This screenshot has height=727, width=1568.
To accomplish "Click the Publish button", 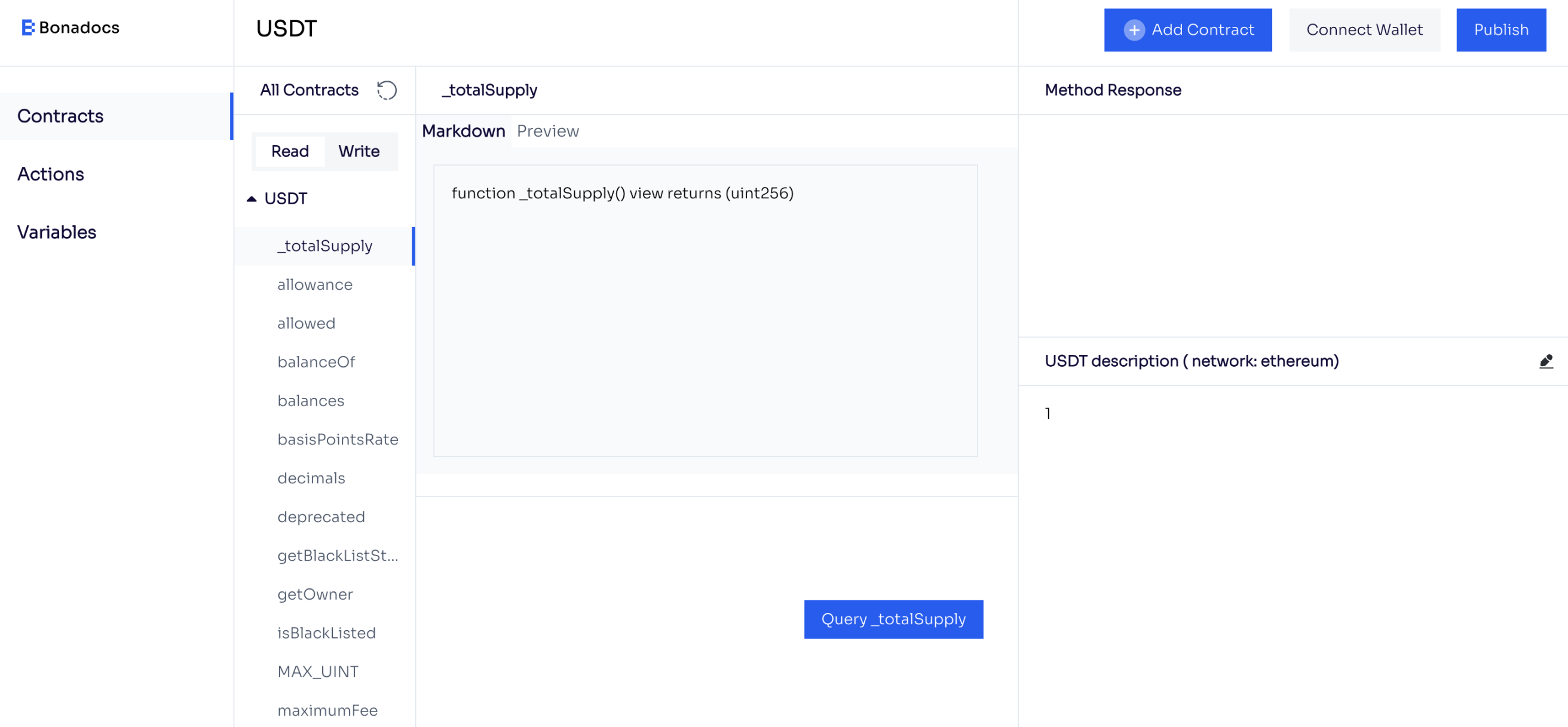I will point(1500,30).
